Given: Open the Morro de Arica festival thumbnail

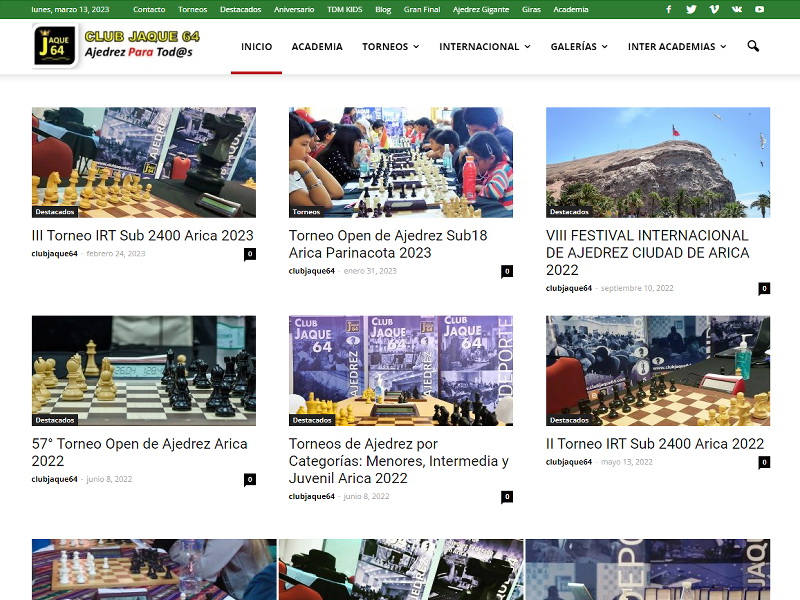Looking at the screenshot, I should click(x=657, y=162).
